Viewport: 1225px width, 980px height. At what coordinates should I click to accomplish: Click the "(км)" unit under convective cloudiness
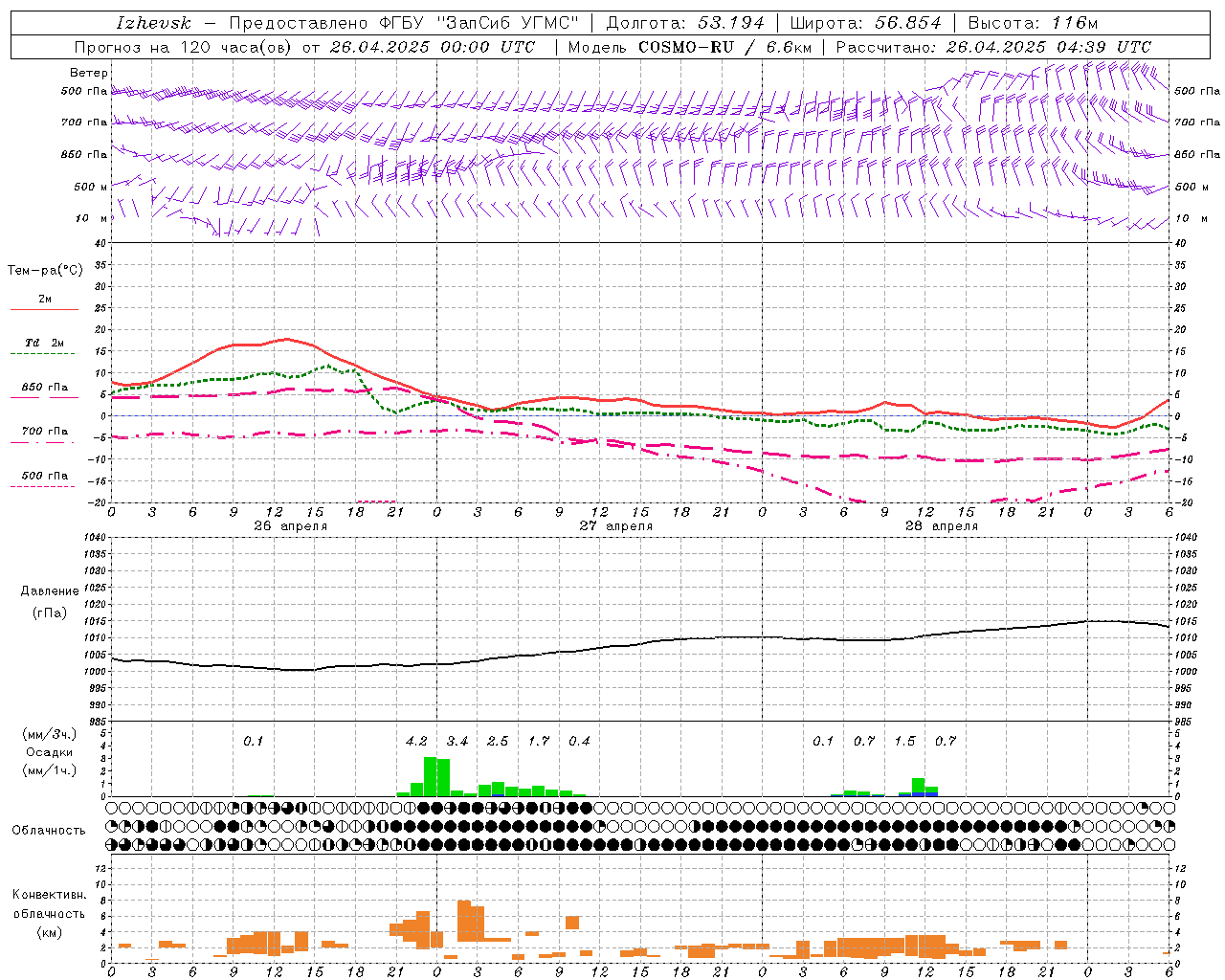(x=50, y=932)
